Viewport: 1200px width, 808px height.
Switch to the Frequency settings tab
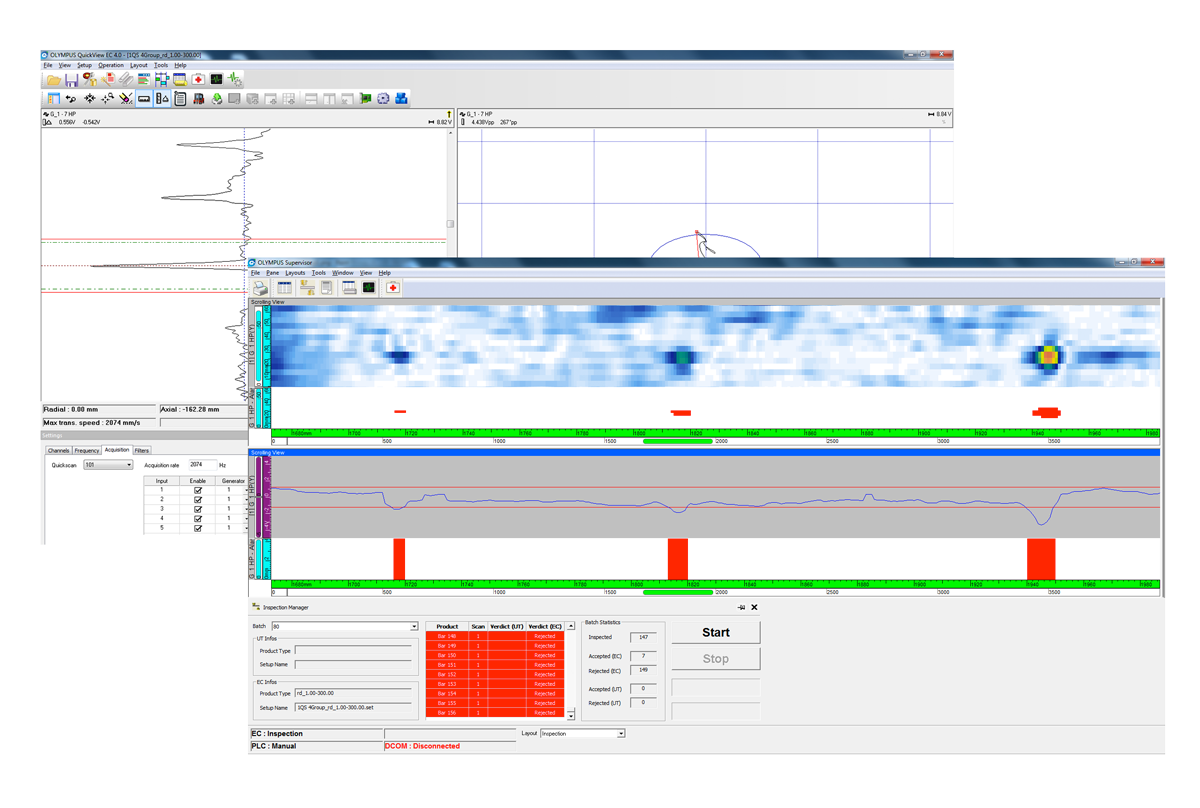[87, 451]
